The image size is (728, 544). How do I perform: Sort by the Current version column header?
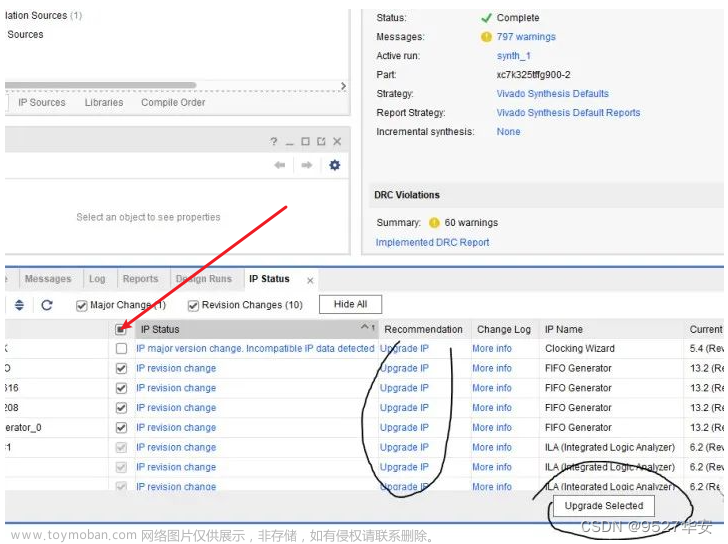coord(705,329)
